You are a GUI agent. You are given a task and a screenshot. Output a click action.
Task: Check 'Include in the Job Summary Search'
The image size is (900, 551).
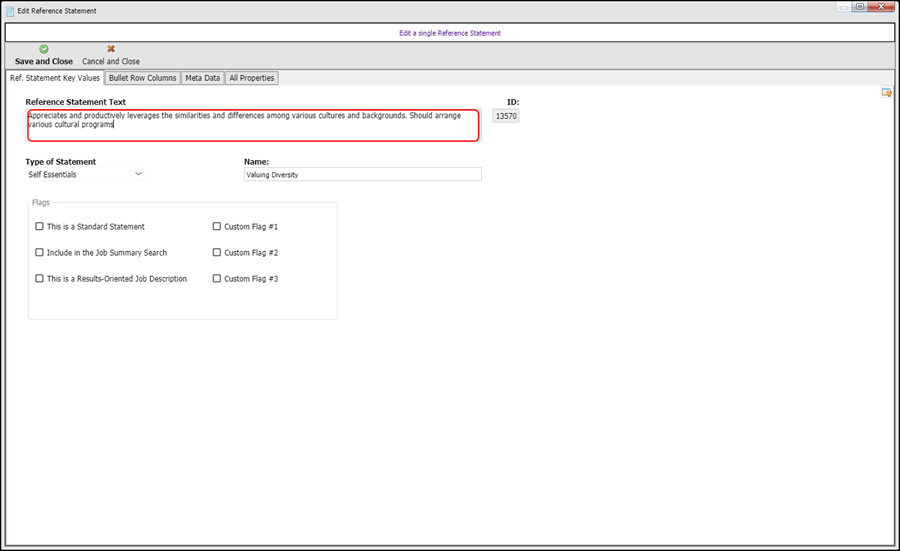(x=39, y=253)
